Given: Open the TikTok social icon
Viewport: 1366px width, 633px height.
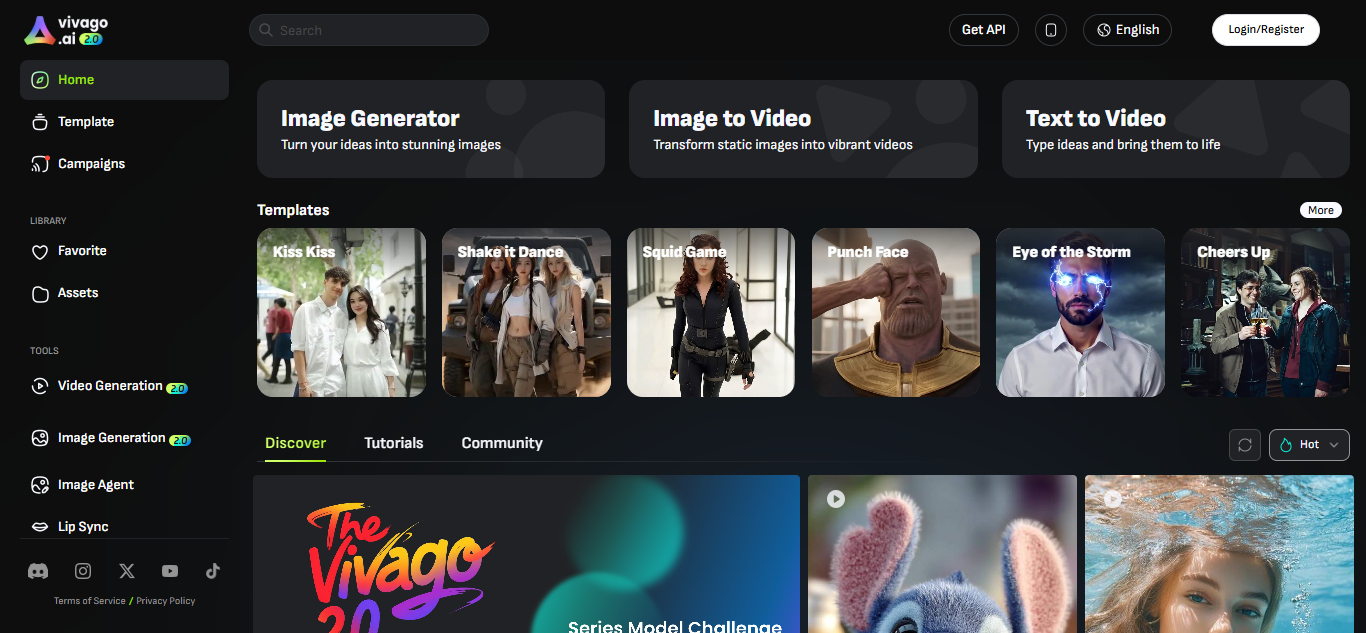Looking at the screenshot, I should pos(212,571).
